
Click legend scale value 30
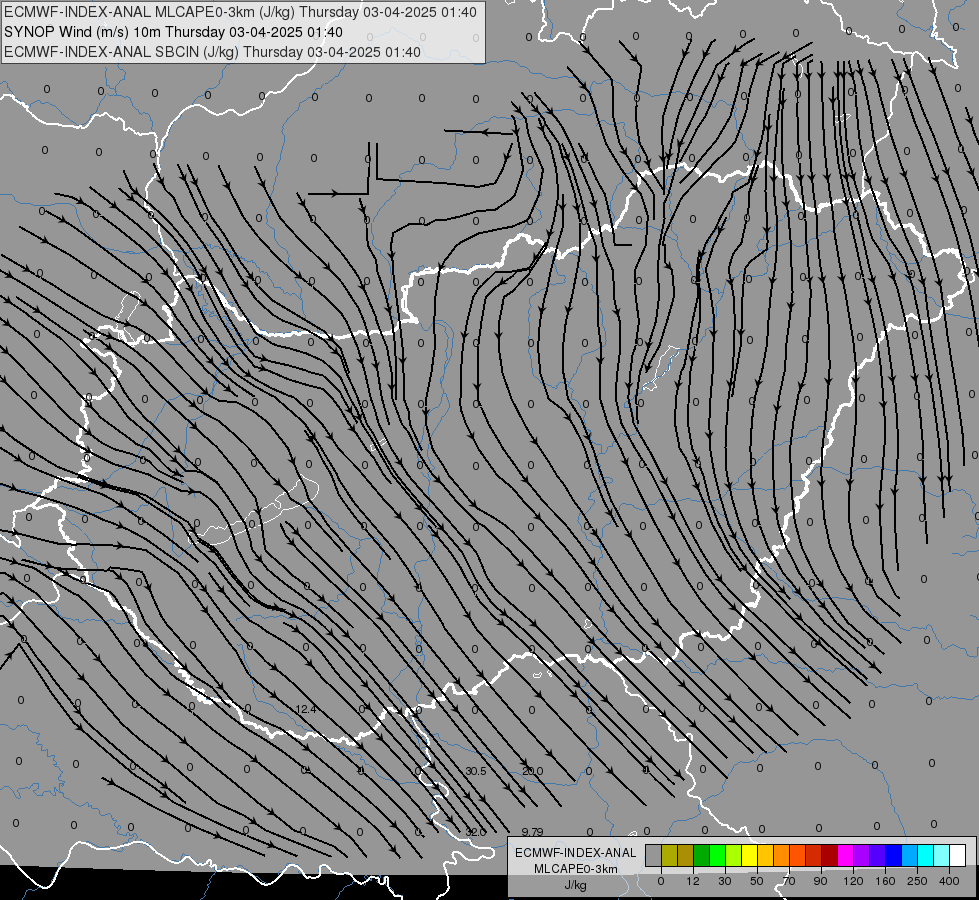point(725,881)
